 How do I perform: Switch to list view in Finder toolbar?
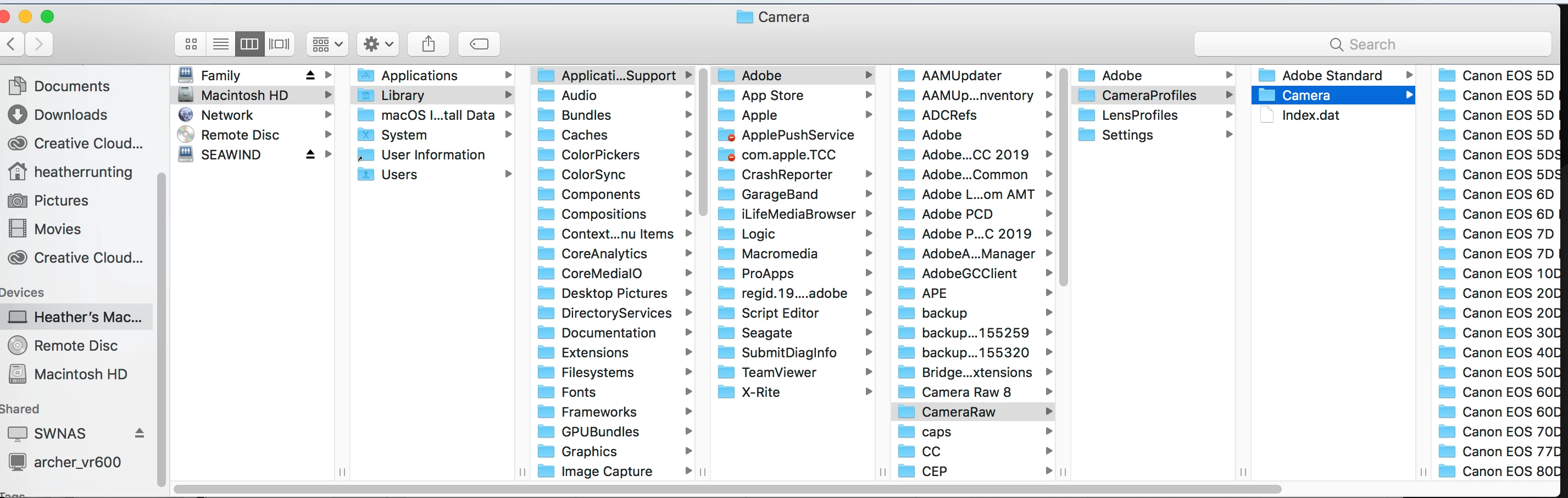(220, 44)
